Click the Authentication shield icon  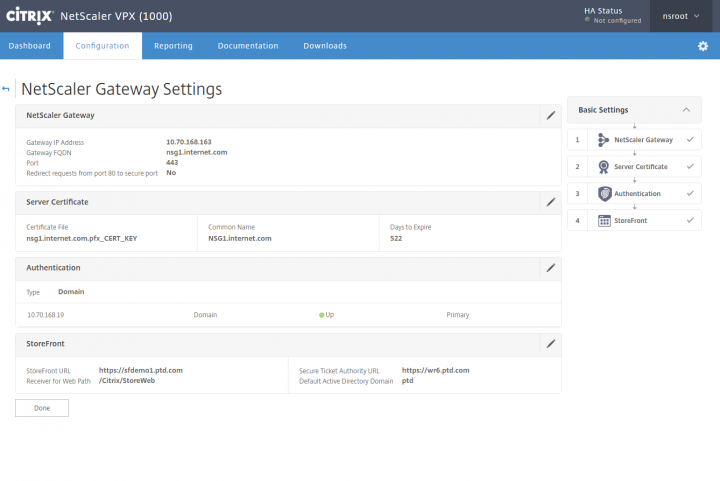coord(604,194)
